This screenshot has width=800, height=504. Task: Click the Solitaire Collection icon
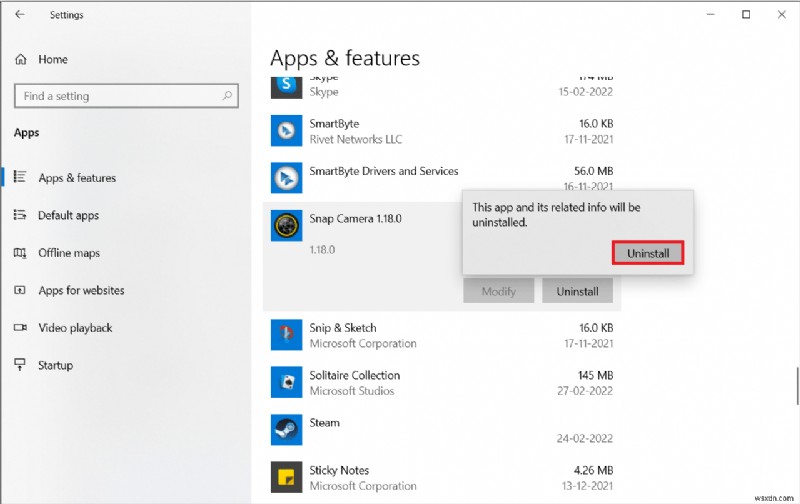coord(286,383)
